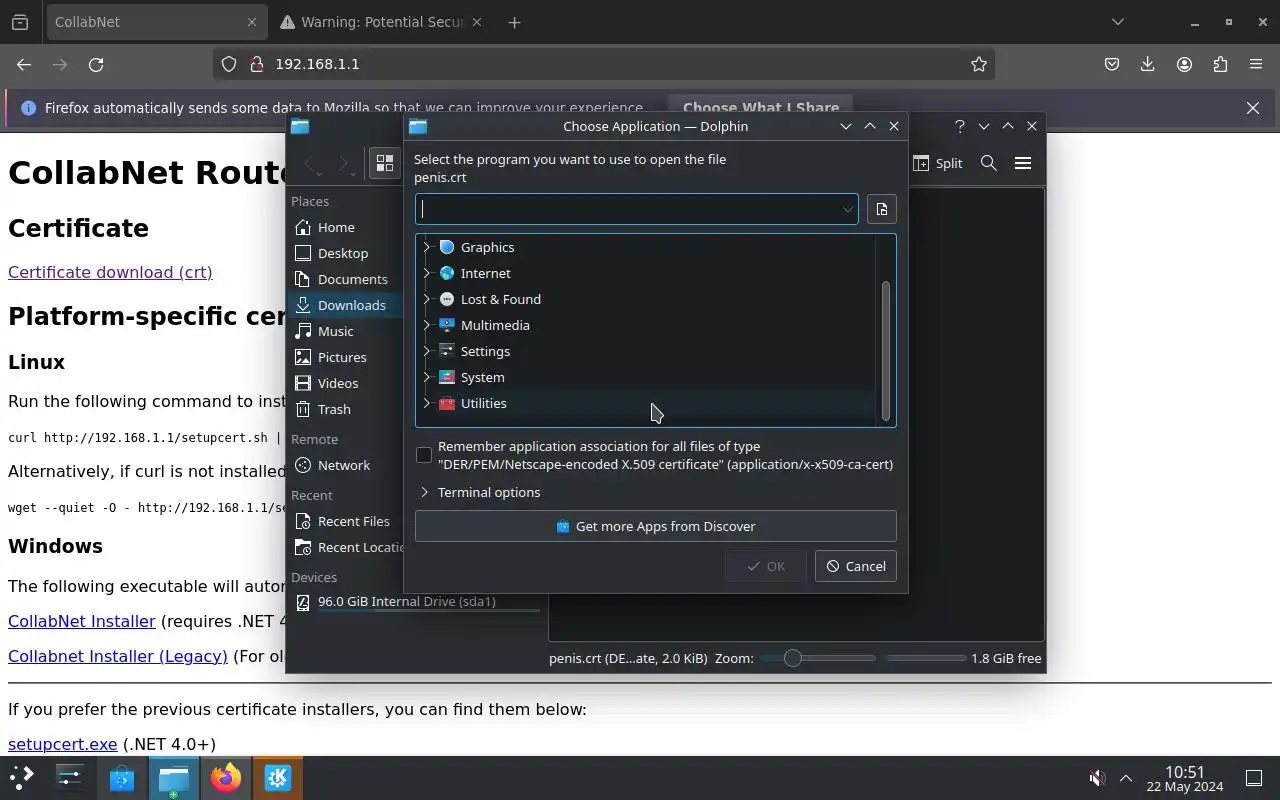Expand the System category
Image resolution: width=1280 pixels, height=800 pixels.
pos(426,377)
